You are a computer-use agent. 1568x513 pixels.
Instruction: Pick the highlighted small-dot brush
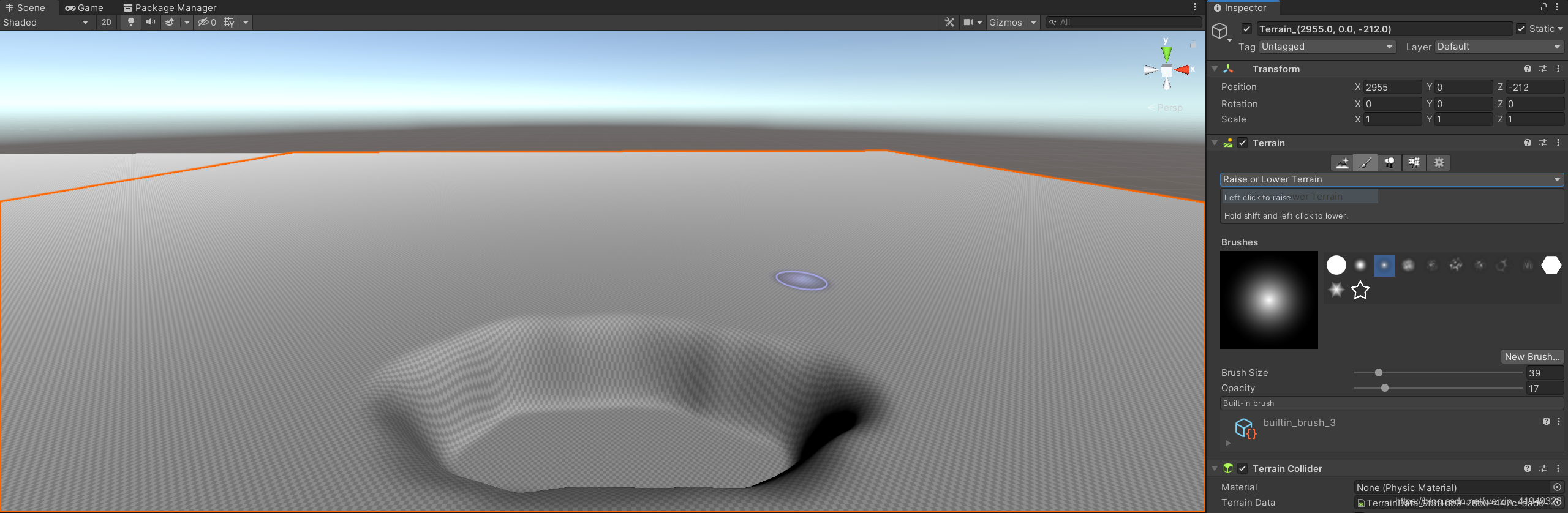click(1384, 266)
